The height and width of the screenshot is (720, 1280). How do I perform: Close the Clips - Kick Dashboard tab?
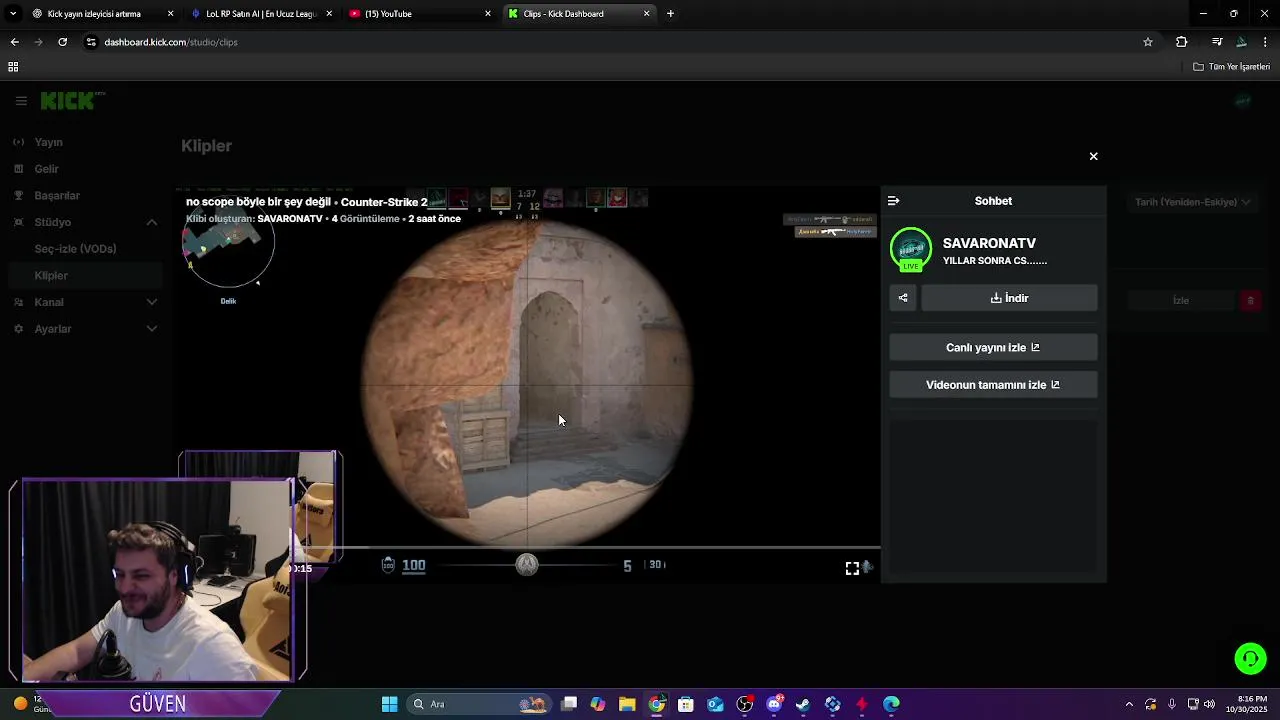pos(647,14)
